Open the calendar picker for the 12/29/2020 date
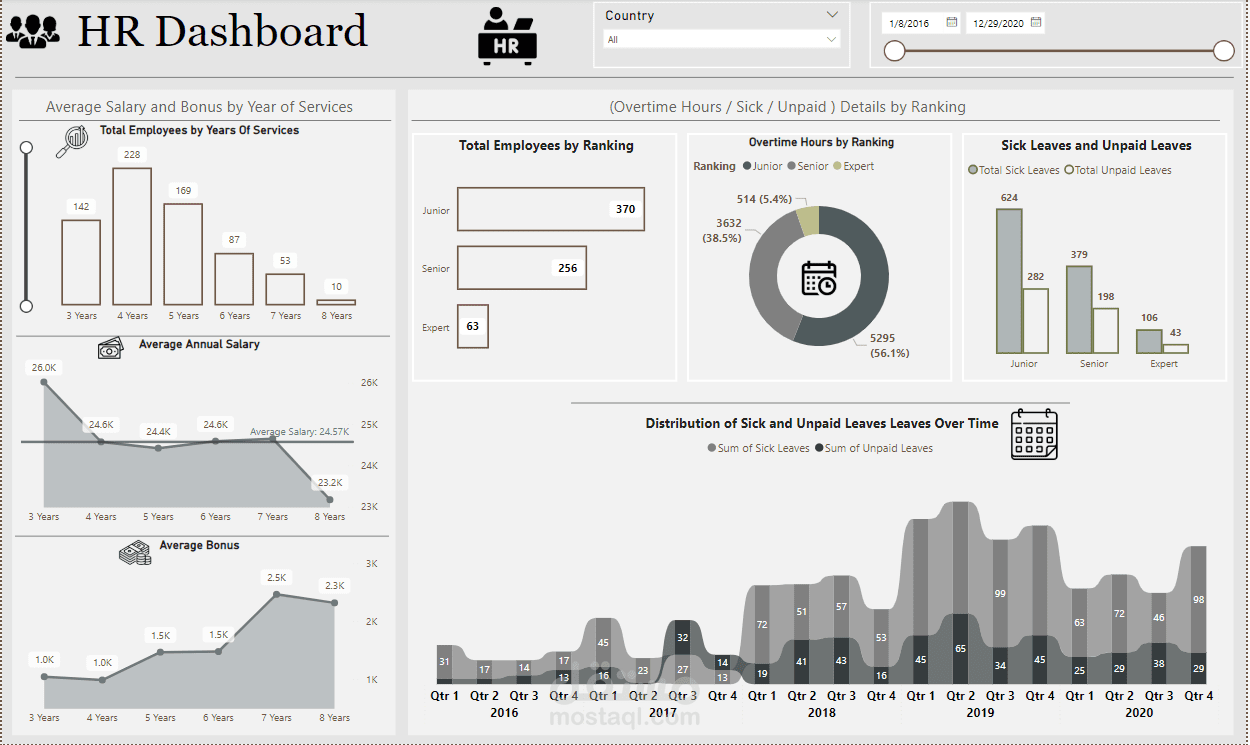The height and width of the screenshot is (745, 1250). (1035, 21)
